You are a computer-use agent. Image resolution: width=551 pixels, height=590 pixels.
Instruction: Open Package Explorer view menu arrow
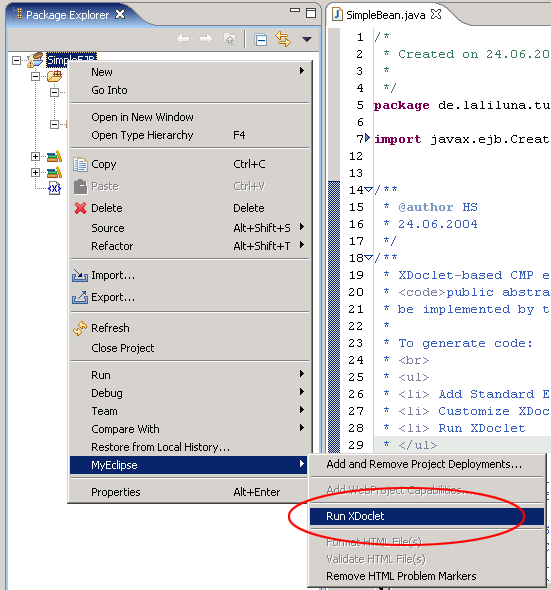pos(307,39)
